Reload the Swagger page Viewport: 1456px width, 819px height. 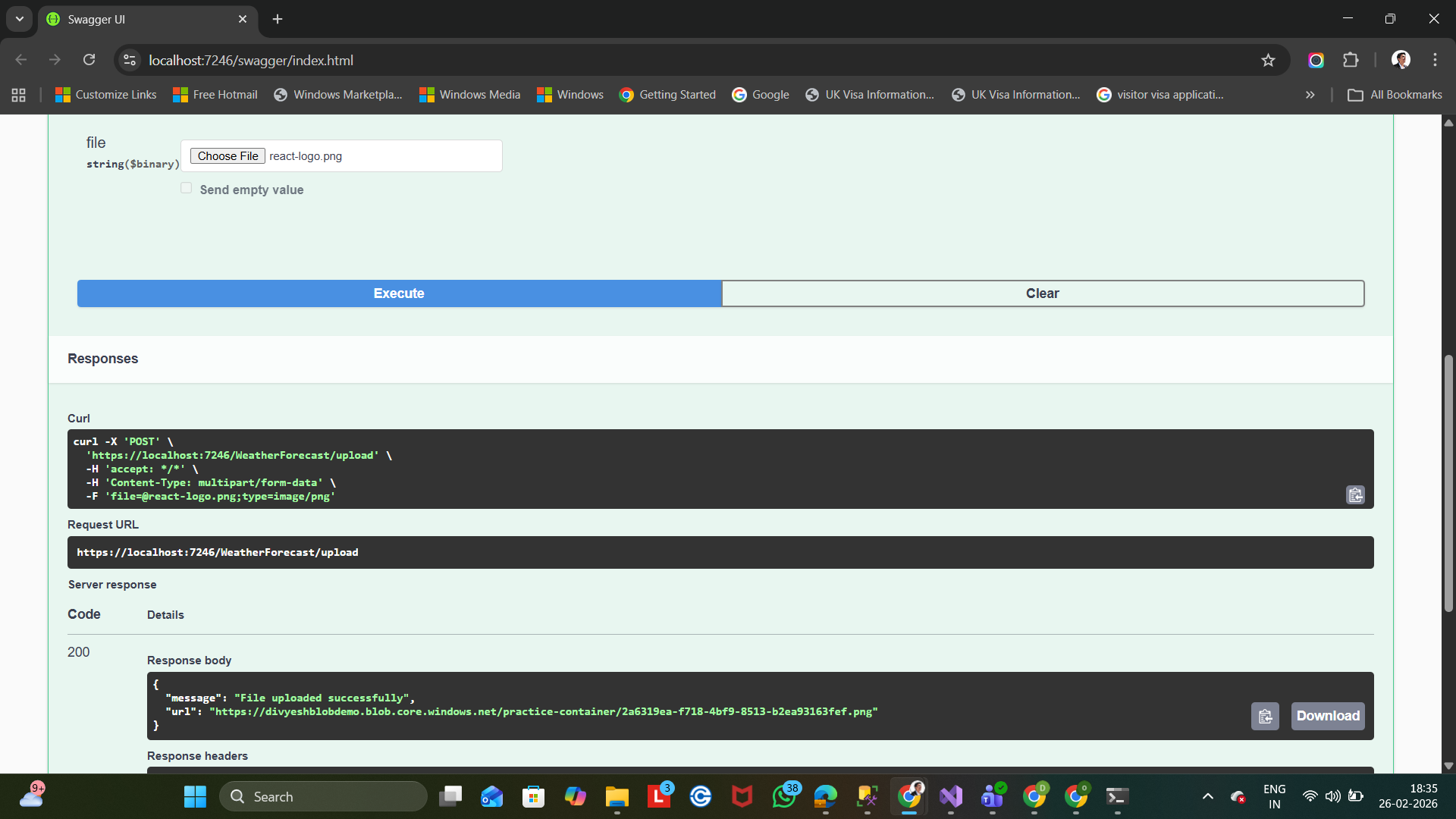coord(89,61)
